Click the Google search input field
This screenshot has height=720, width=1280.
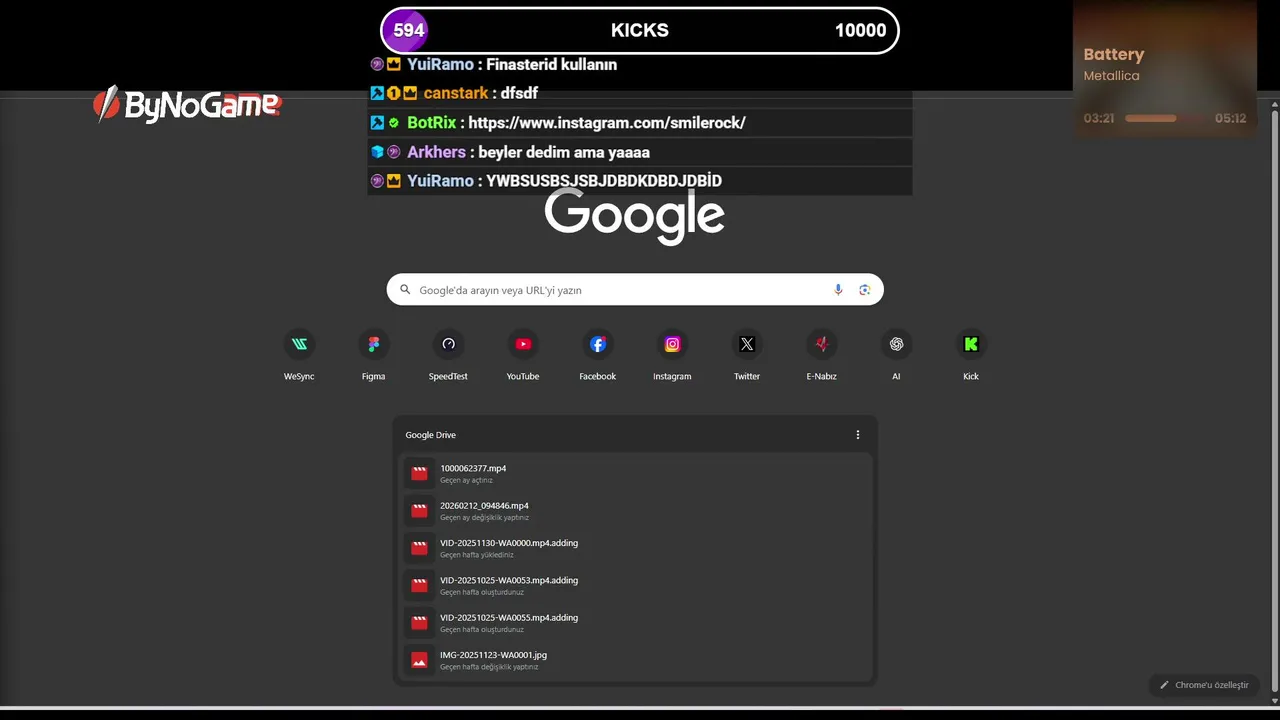tap(635, 290)
